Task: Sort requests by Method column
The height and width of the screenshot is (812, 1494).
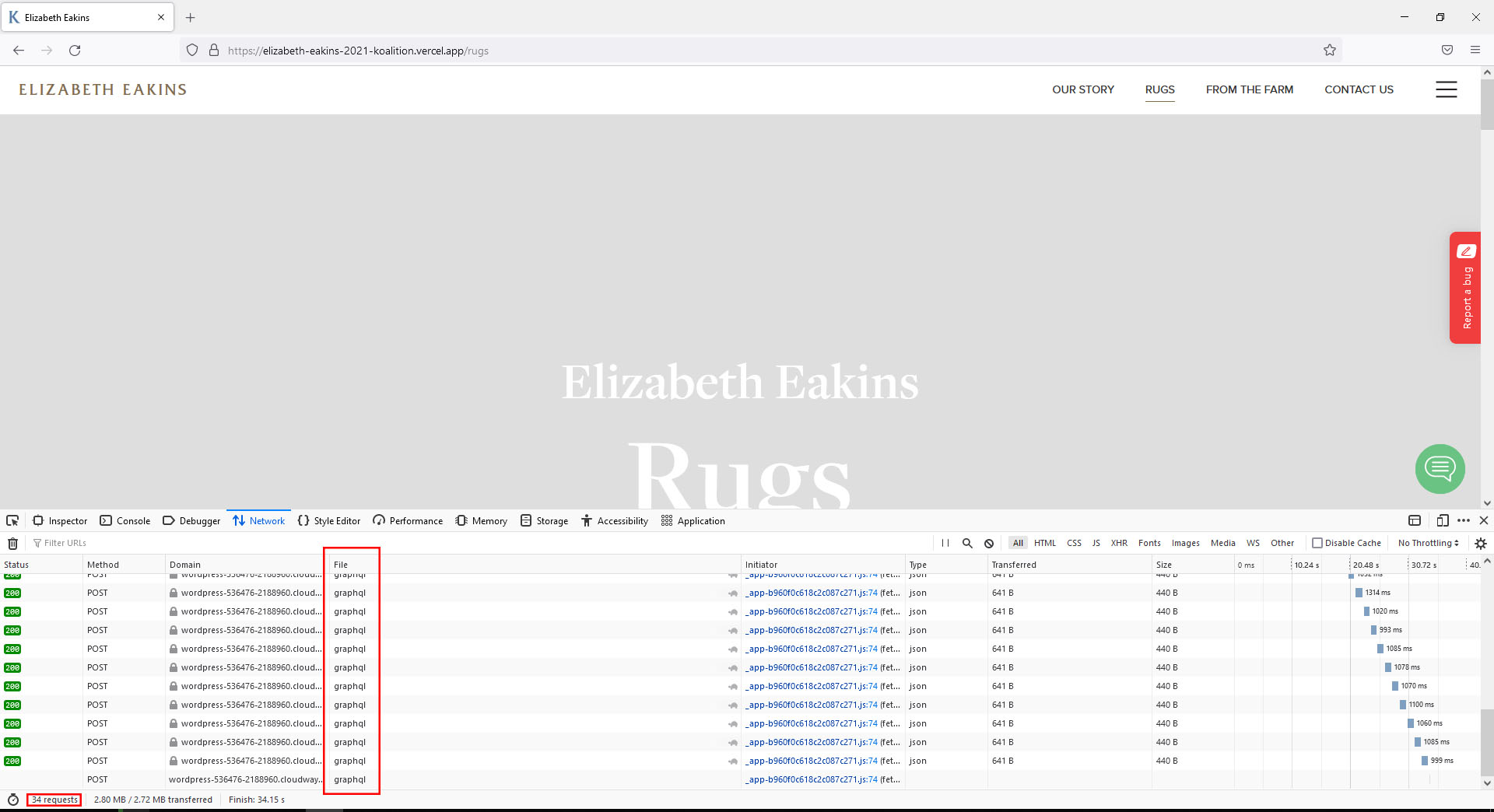Action: 124,565
